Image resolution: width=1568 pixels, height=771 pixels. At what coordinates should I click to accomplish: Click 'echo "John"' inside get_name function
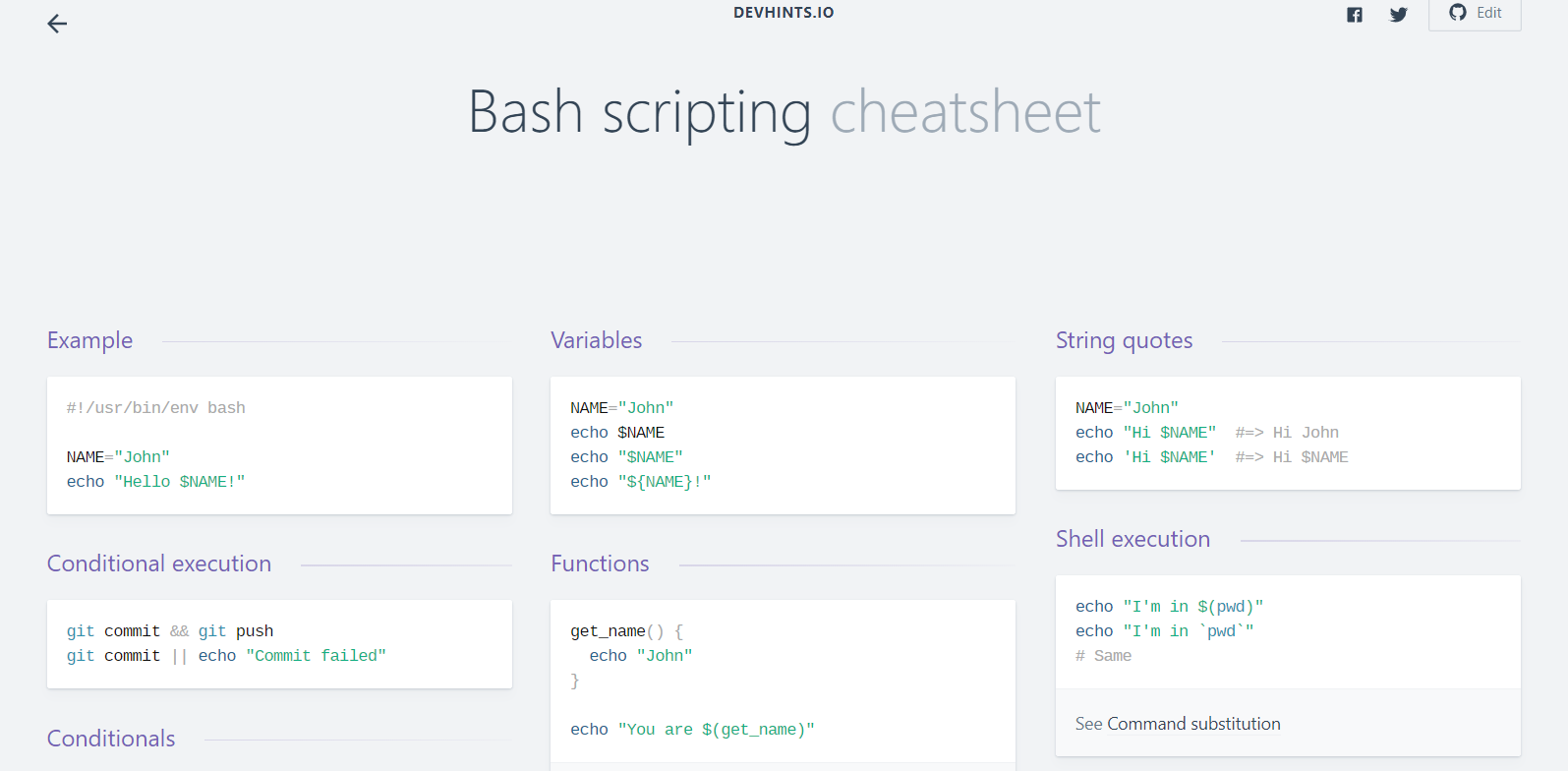(641, 656)
